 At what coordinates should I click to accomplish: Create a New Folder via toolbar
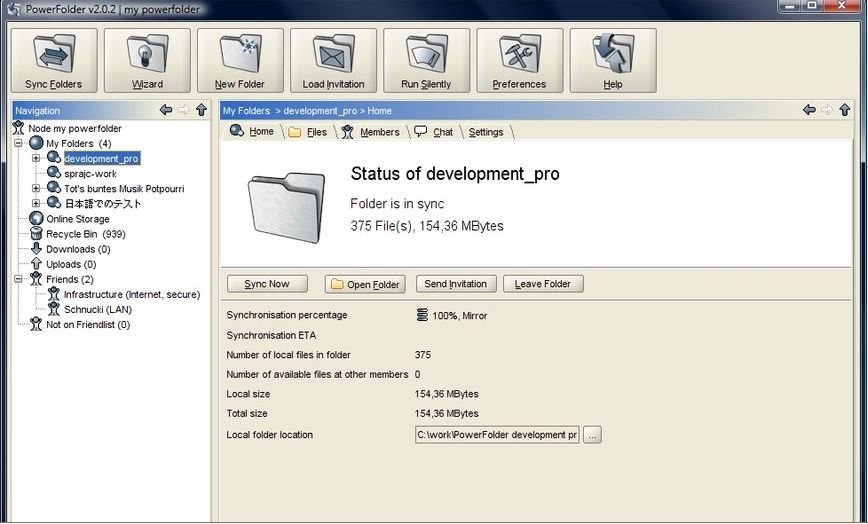[x=240, y=61]
